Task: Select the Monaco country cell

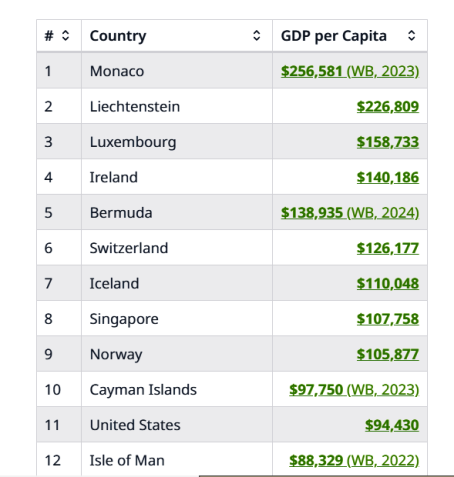Action: pos(177,71)
